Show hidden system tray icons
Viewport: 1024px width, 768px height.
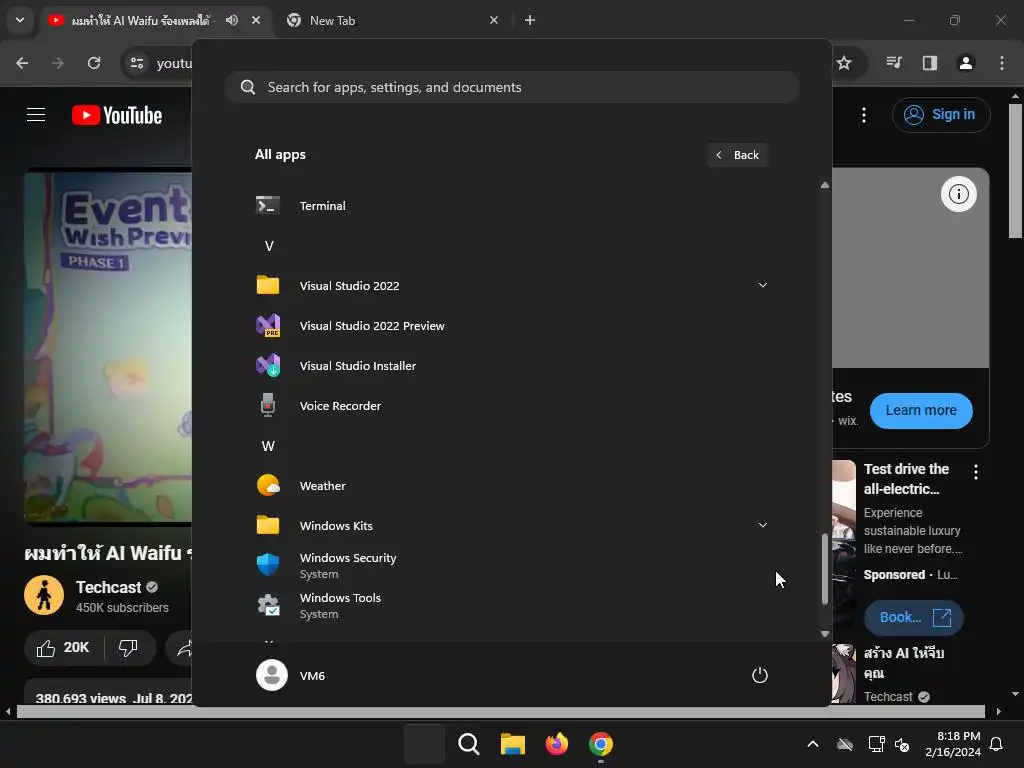(812, 744)
